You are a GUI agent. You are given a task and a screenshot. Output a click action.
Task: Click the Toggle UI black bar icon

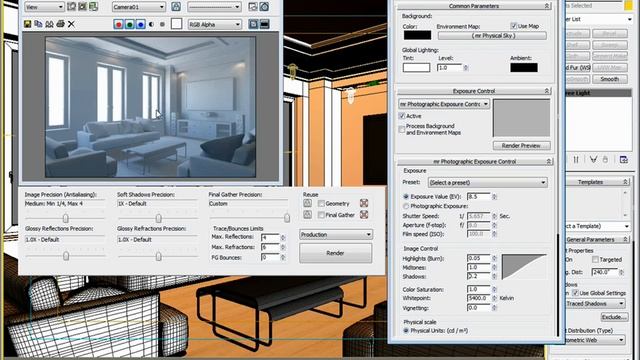pos(264,24)
